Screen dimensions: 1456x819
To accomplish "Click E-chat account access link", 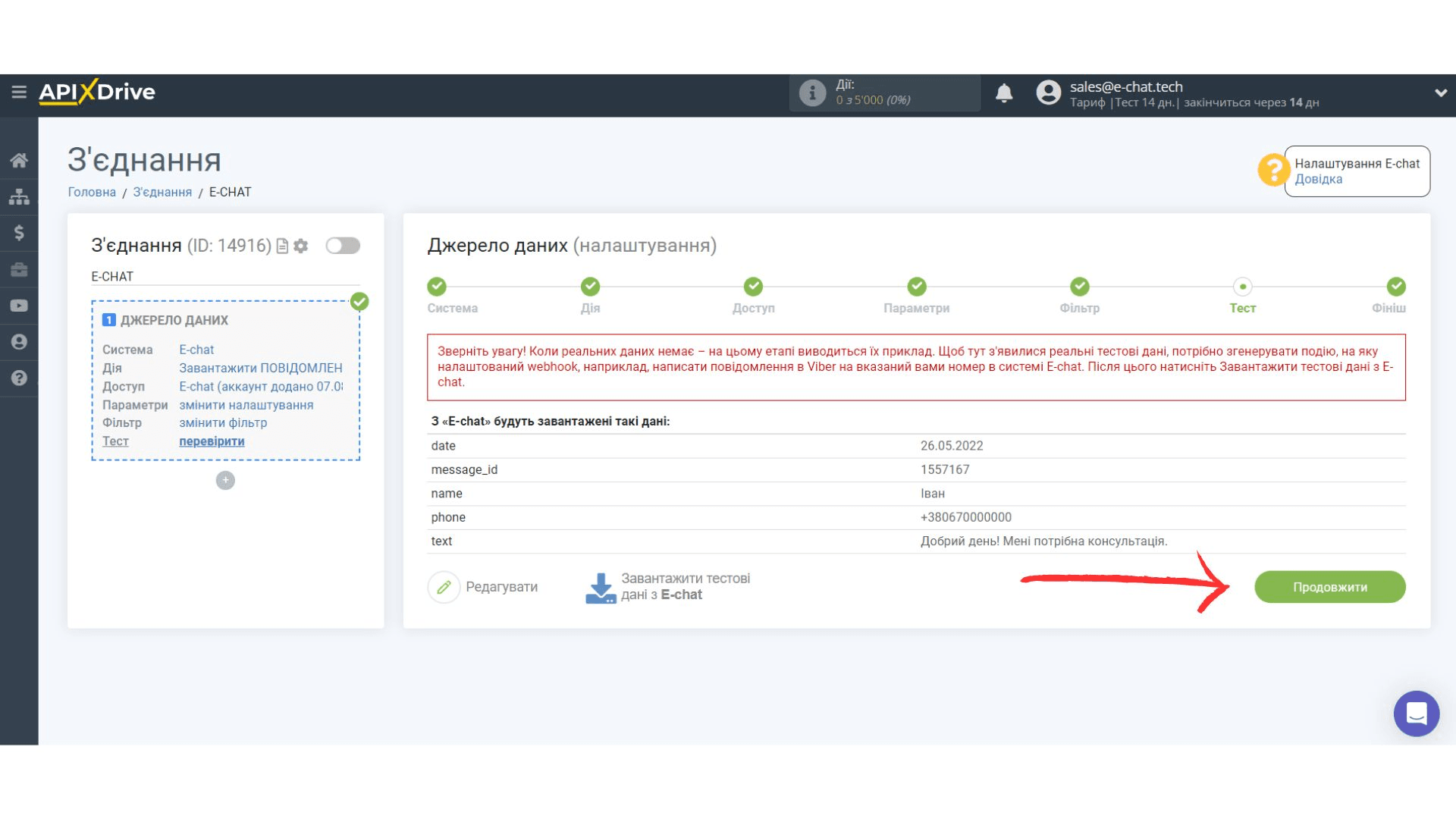I will (260, 387).
